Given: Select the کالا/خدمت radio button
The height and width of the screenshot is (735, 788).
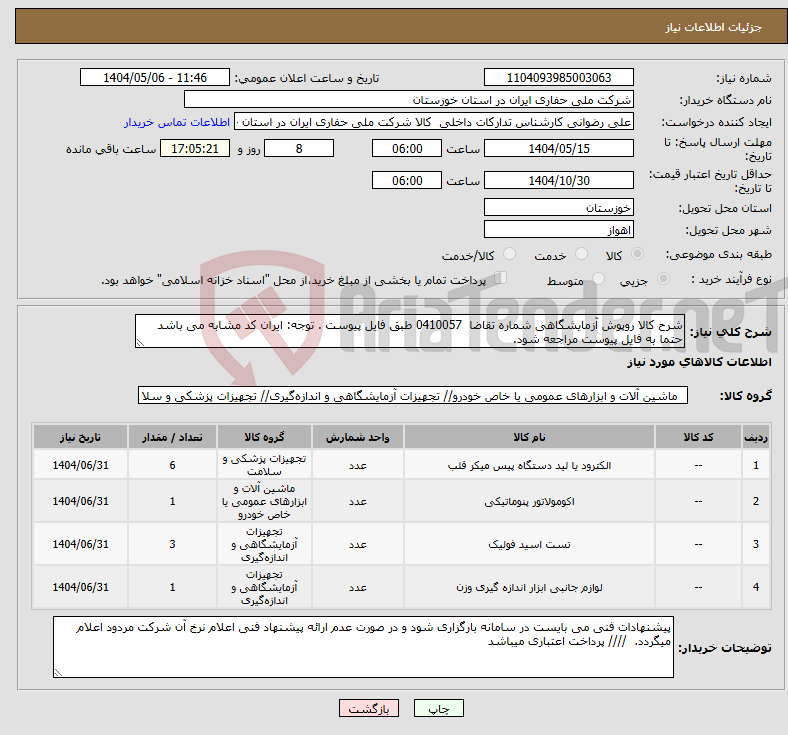Looking at the screenshot, I should 510,254.
